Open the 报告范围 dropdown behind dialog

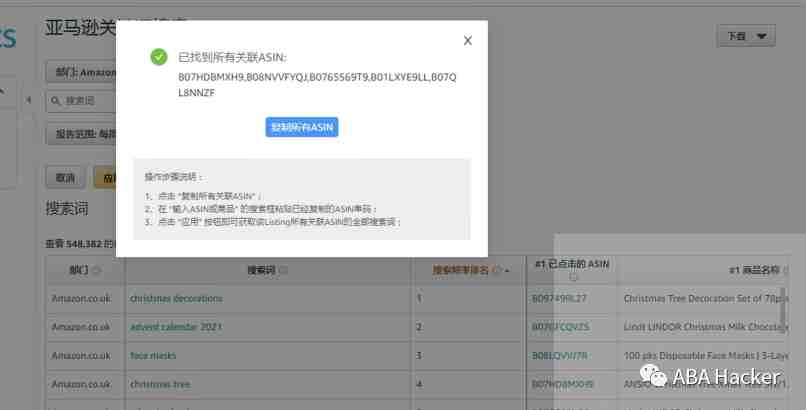(x=81, y=134)
